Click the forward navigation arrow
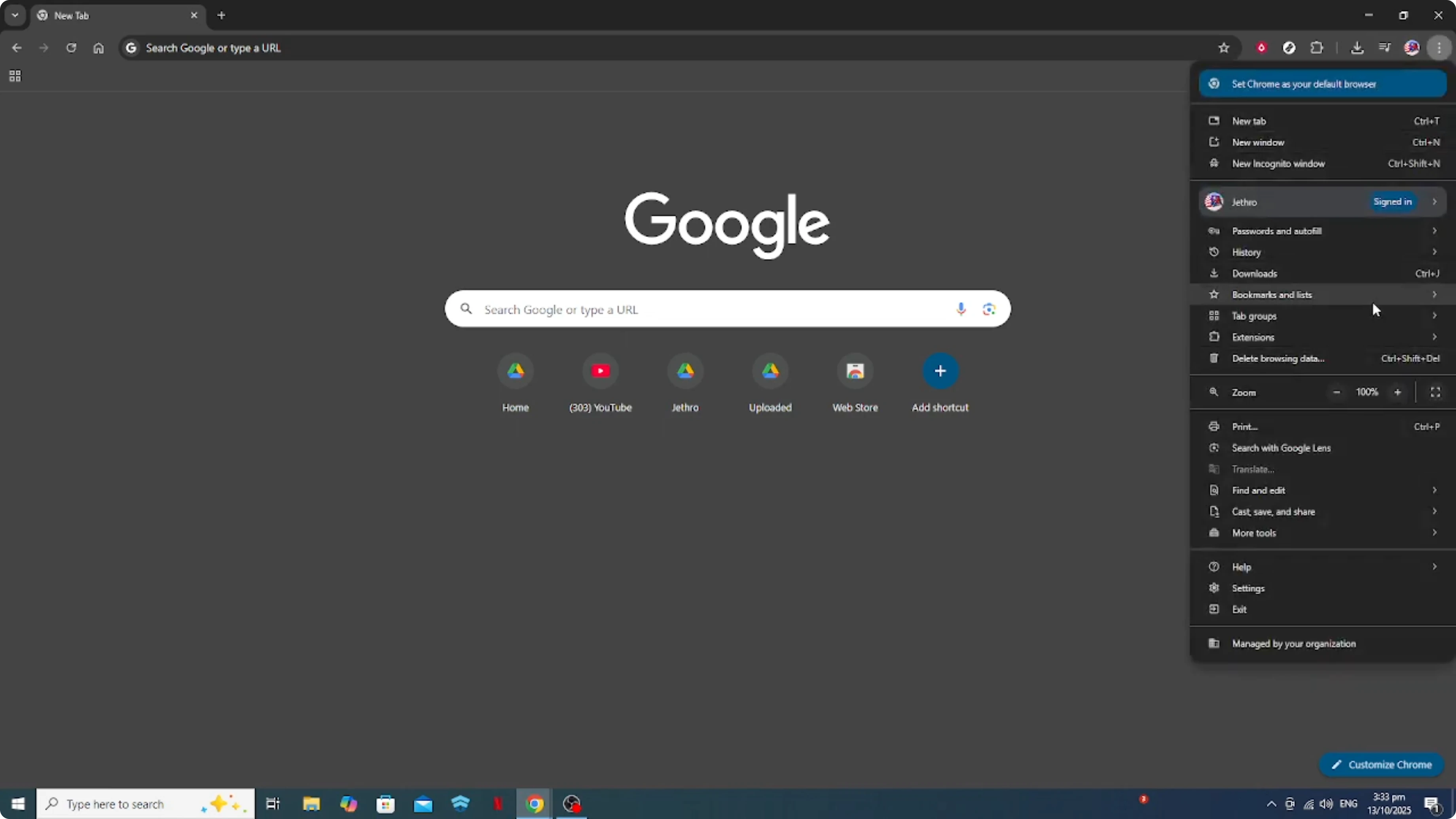This screenshot has width=1456, height=819. point(44,48)
